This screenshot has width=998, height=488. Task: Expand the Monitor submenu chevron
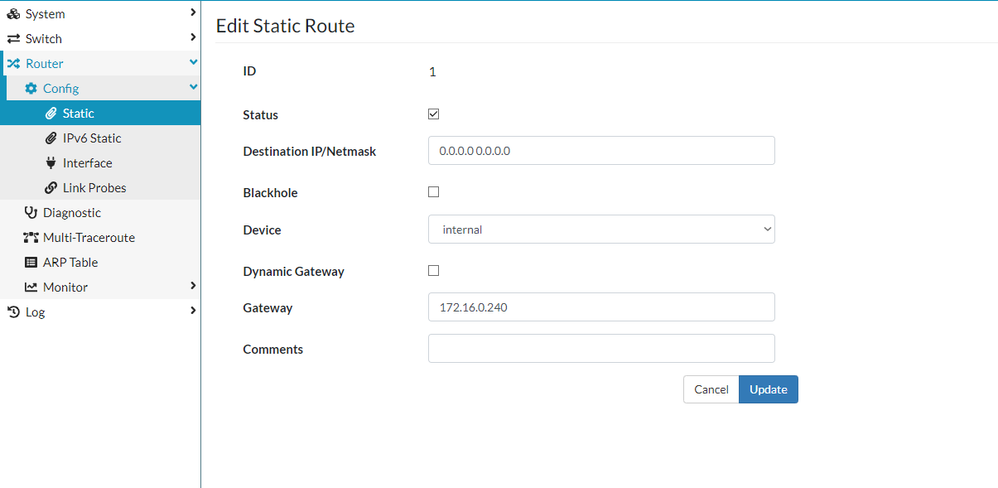tap(193, 286)
